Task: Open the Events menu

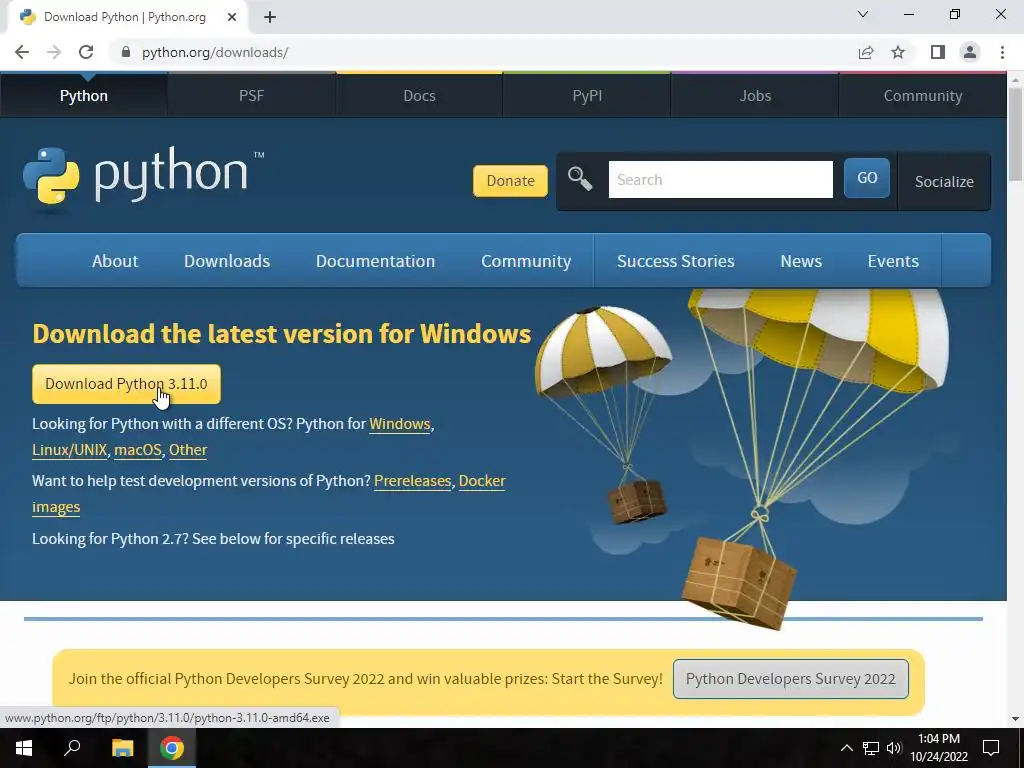Action: (x=893, y=261)
